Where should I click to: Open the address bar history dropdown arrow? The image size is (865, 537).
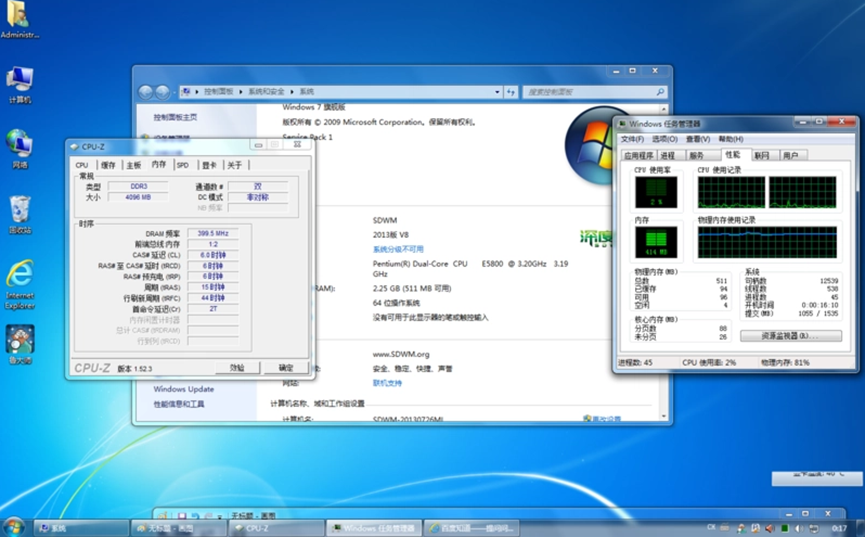coord(497,92)
